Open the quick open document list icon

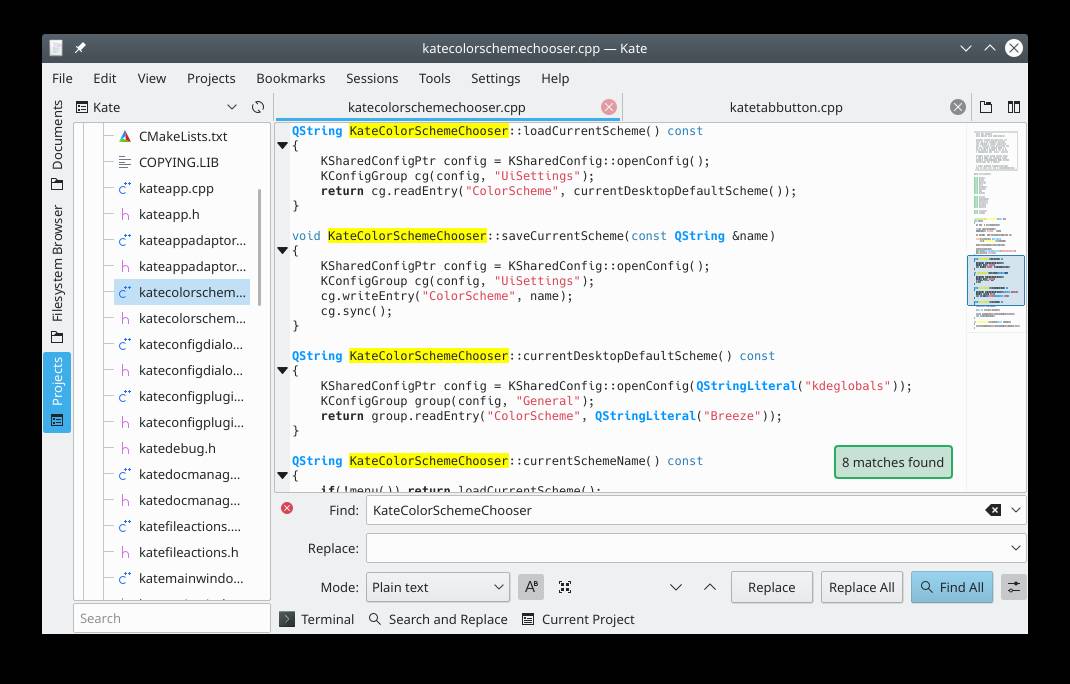click(x=986, y=107)
